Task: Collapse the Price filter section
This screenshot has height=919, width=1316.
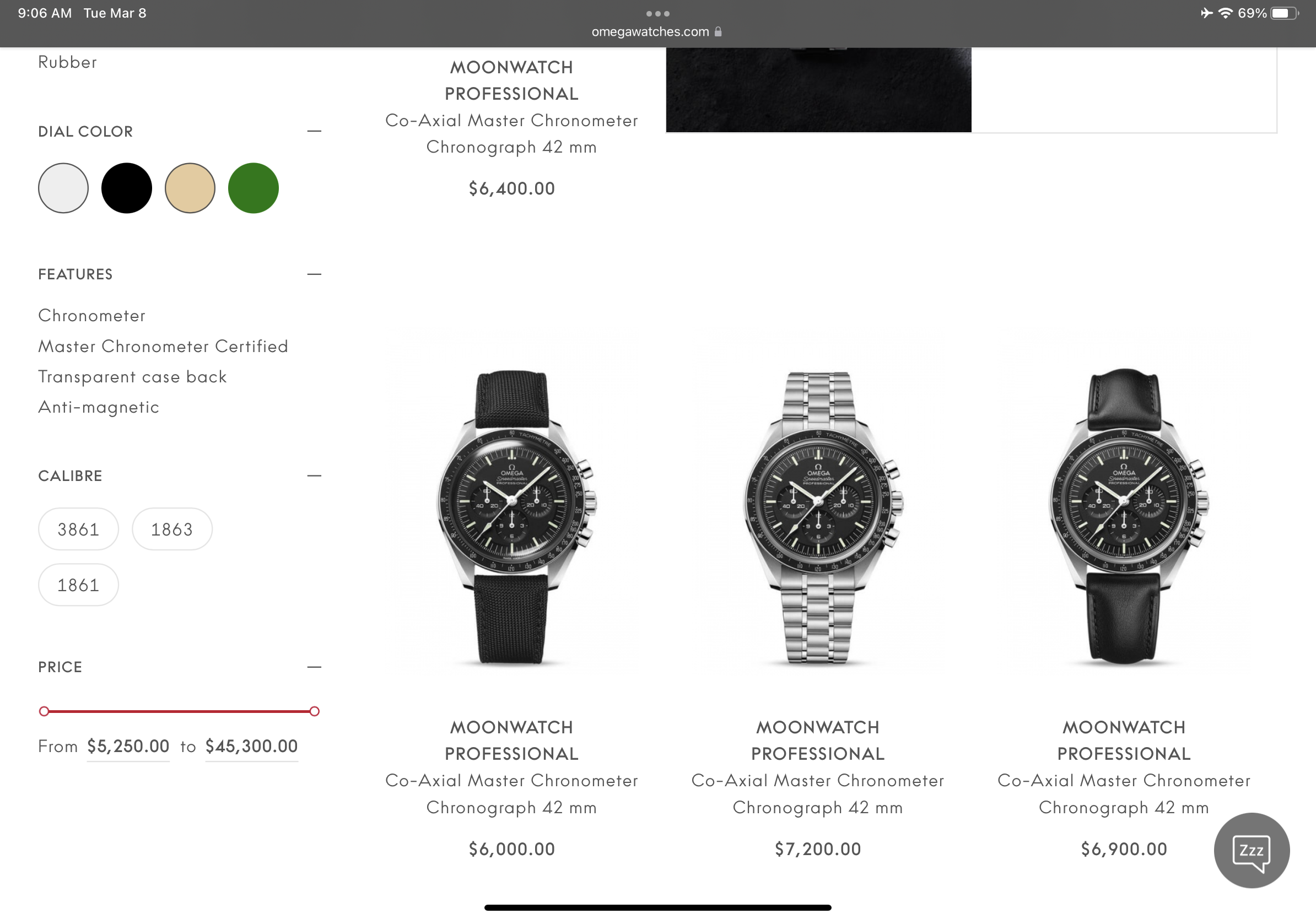Action: click(x=314, y=667)
